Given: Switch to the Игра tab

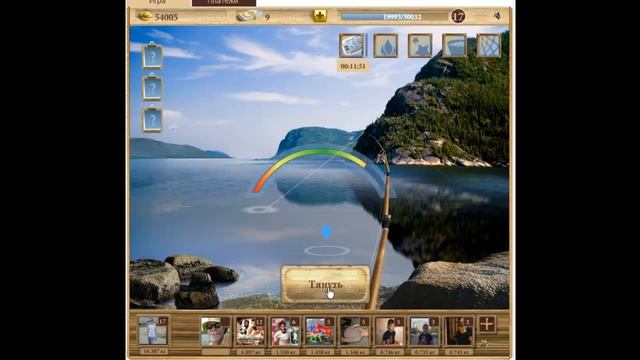Looking at the screenshot, I should click(158, 2).
